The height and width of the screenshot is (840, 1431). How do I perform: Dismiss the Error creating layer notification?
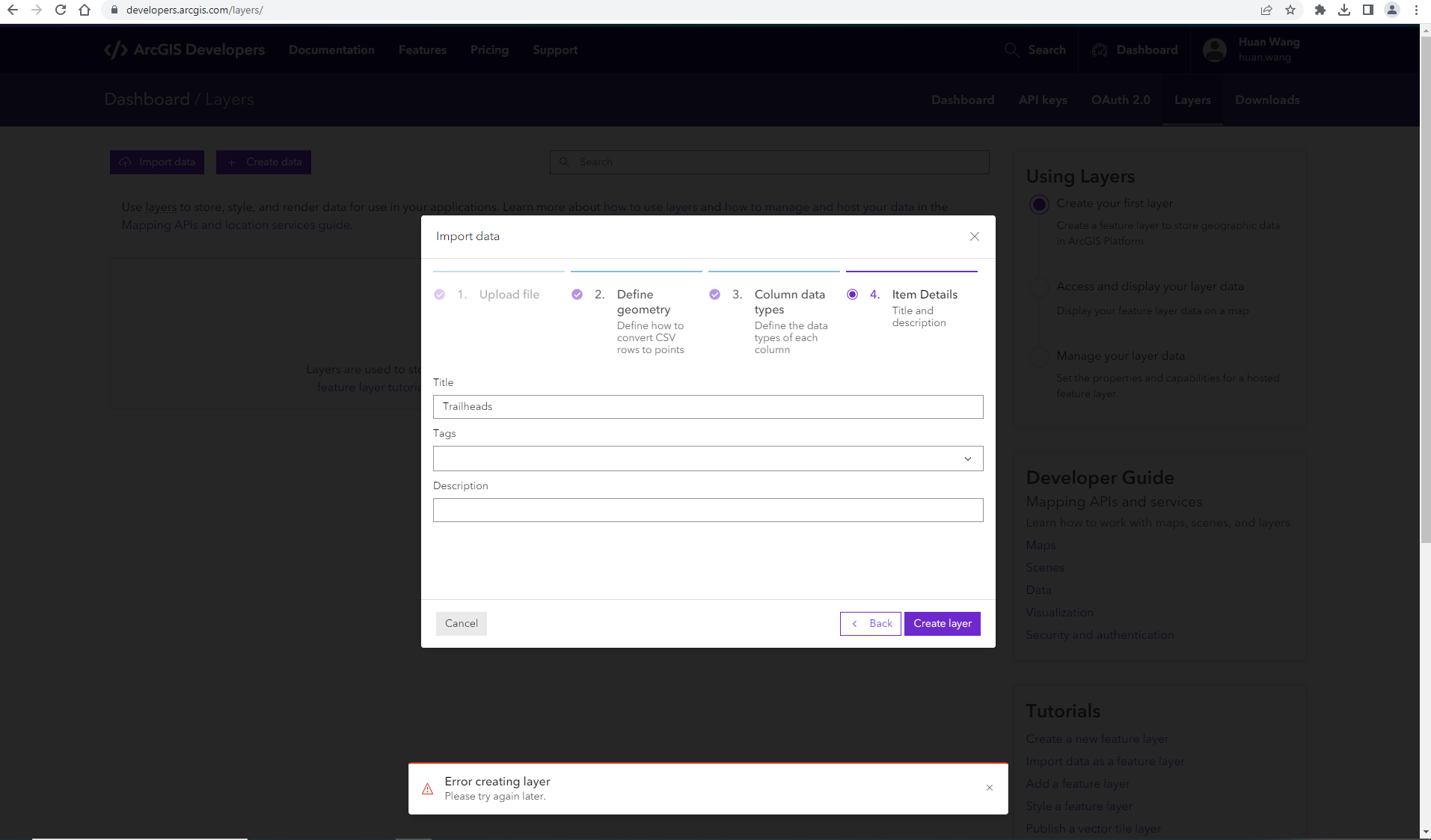990,788
